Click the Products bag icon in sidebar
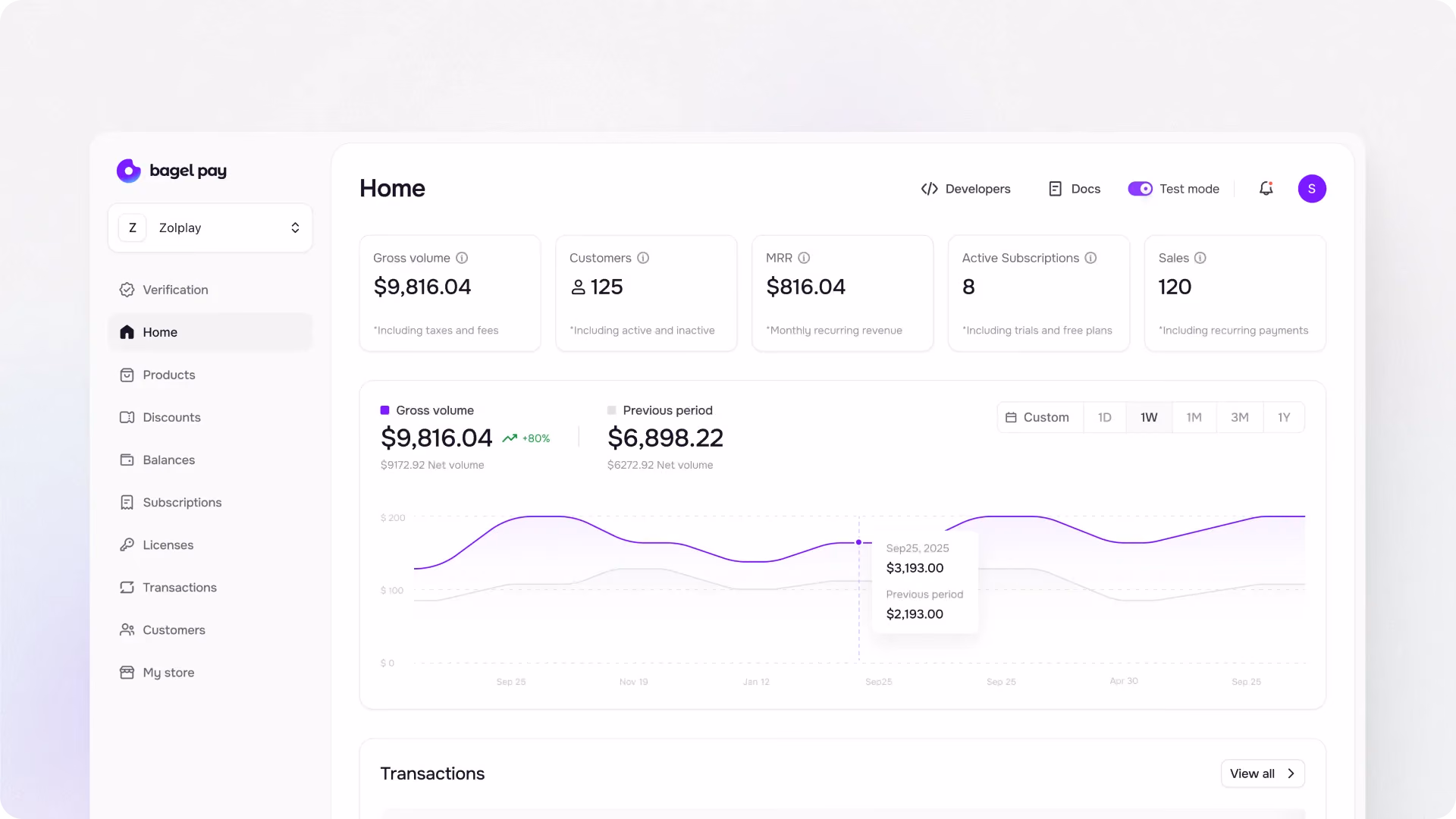 127,375
